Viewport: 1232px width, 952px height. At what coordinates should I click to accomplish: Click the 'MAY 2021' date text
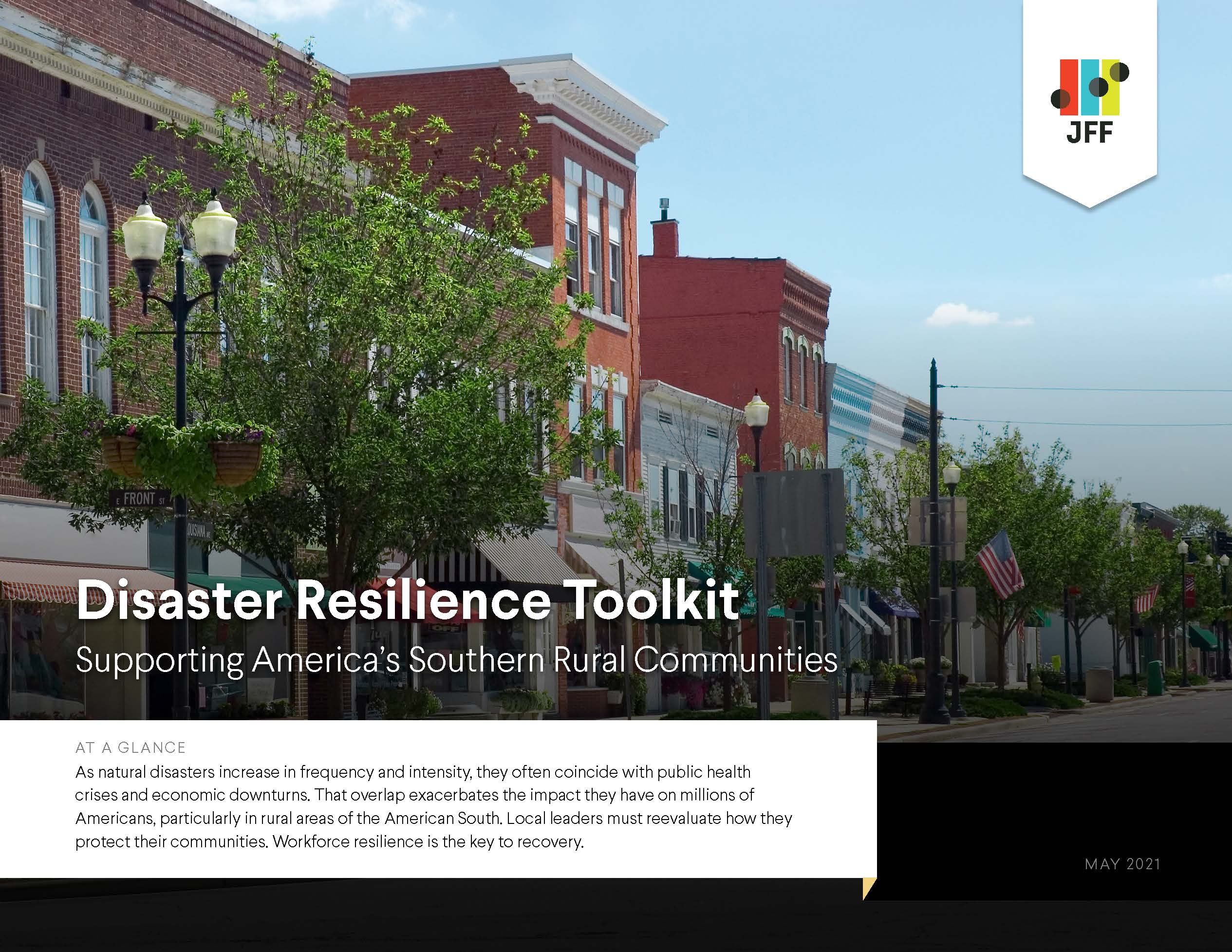[1122, 864]
